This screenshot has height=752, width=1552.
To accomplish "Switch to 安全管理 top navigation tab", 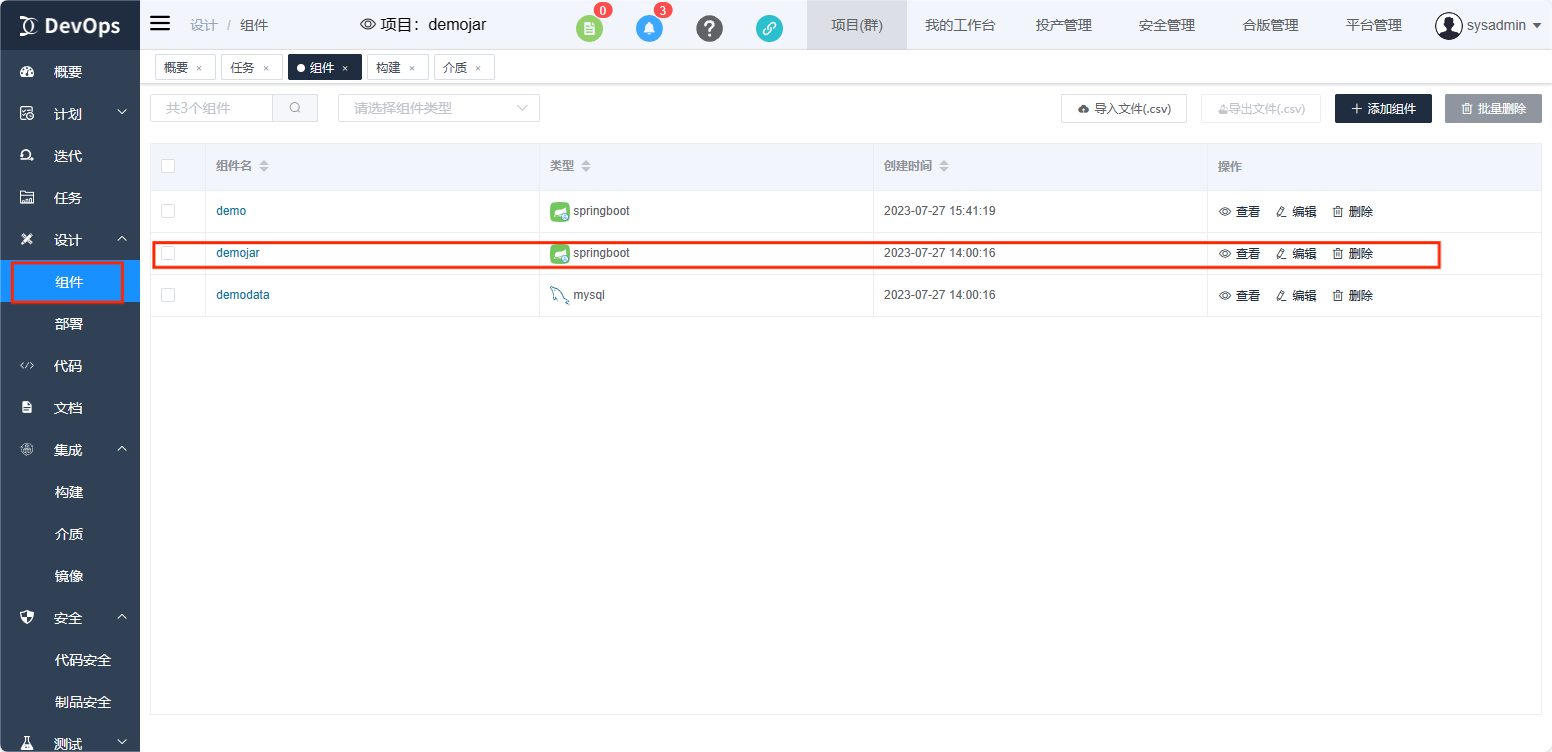I will pyautogui.click(x=1167, y=25).
